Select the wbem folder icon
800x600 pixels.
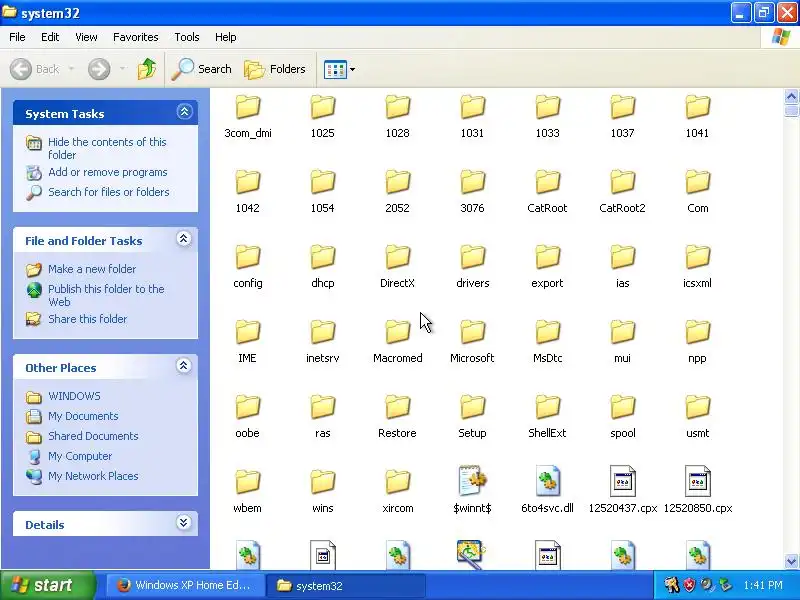248,482
